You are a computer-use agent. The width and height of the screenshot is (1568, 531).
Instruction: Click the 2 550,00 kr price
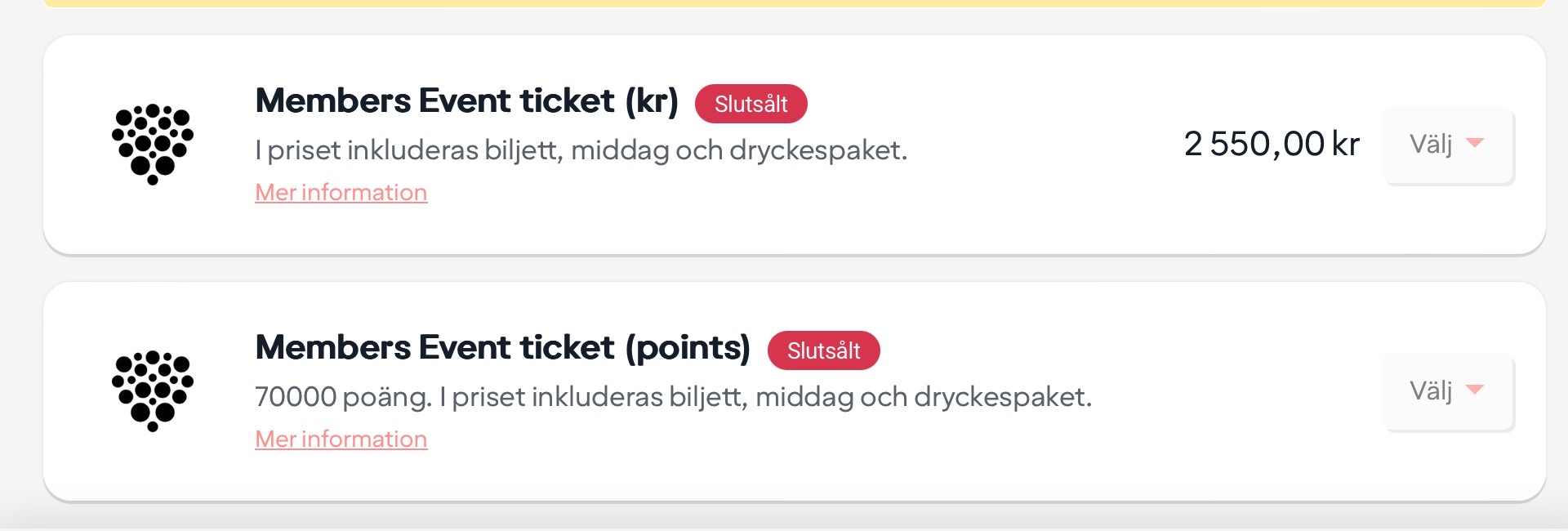click(1271, 144)
